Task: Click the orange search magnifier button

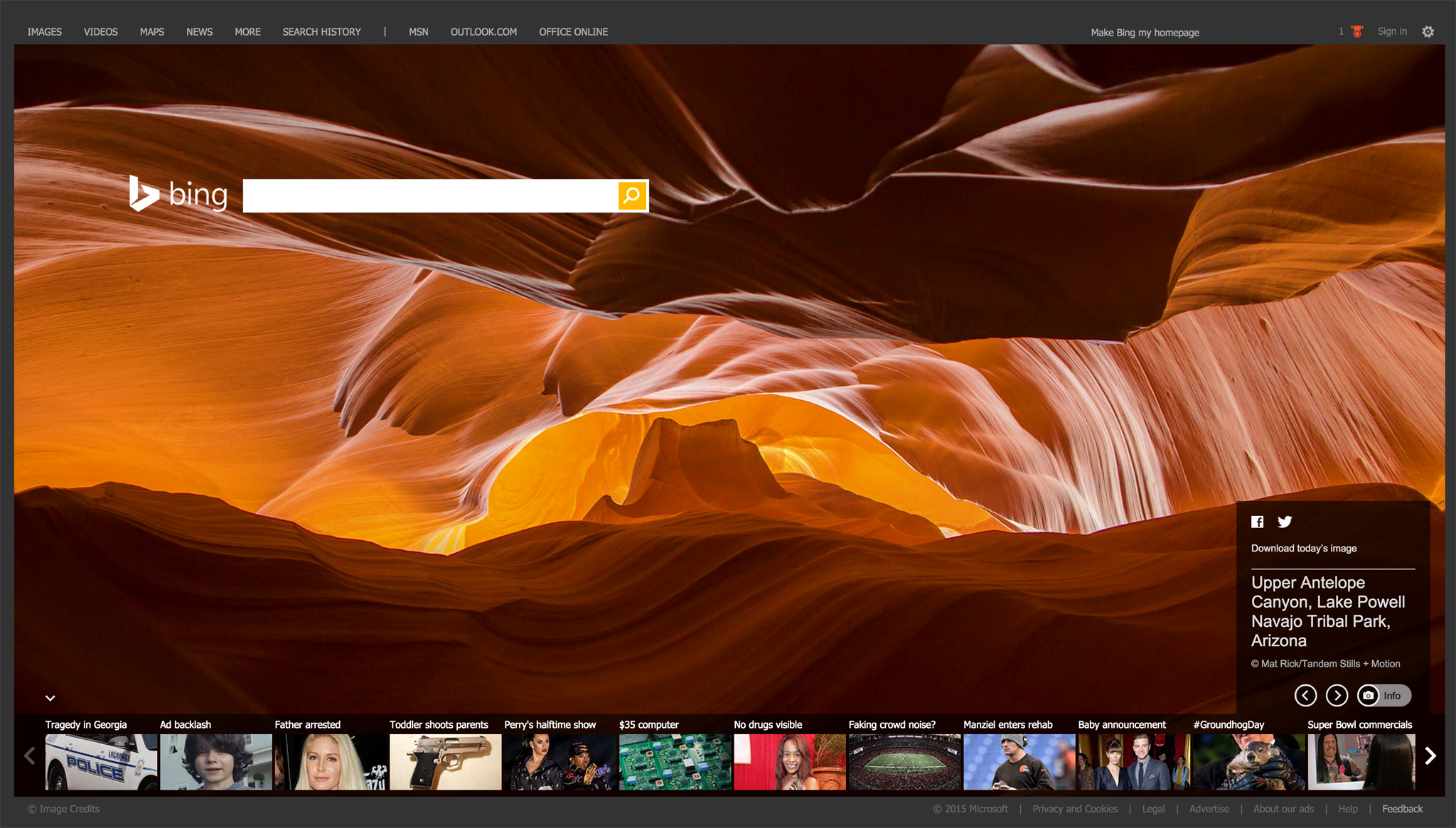Action: pos(632,195)
